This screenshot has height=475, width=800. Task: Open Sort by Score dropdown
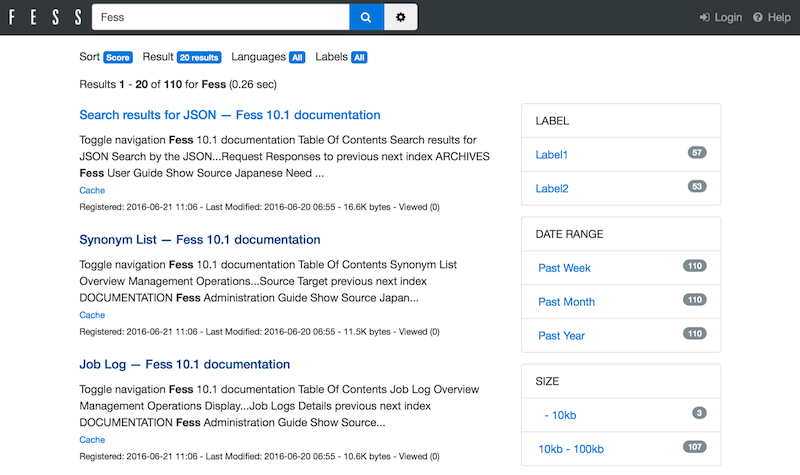tap(117, 57)
